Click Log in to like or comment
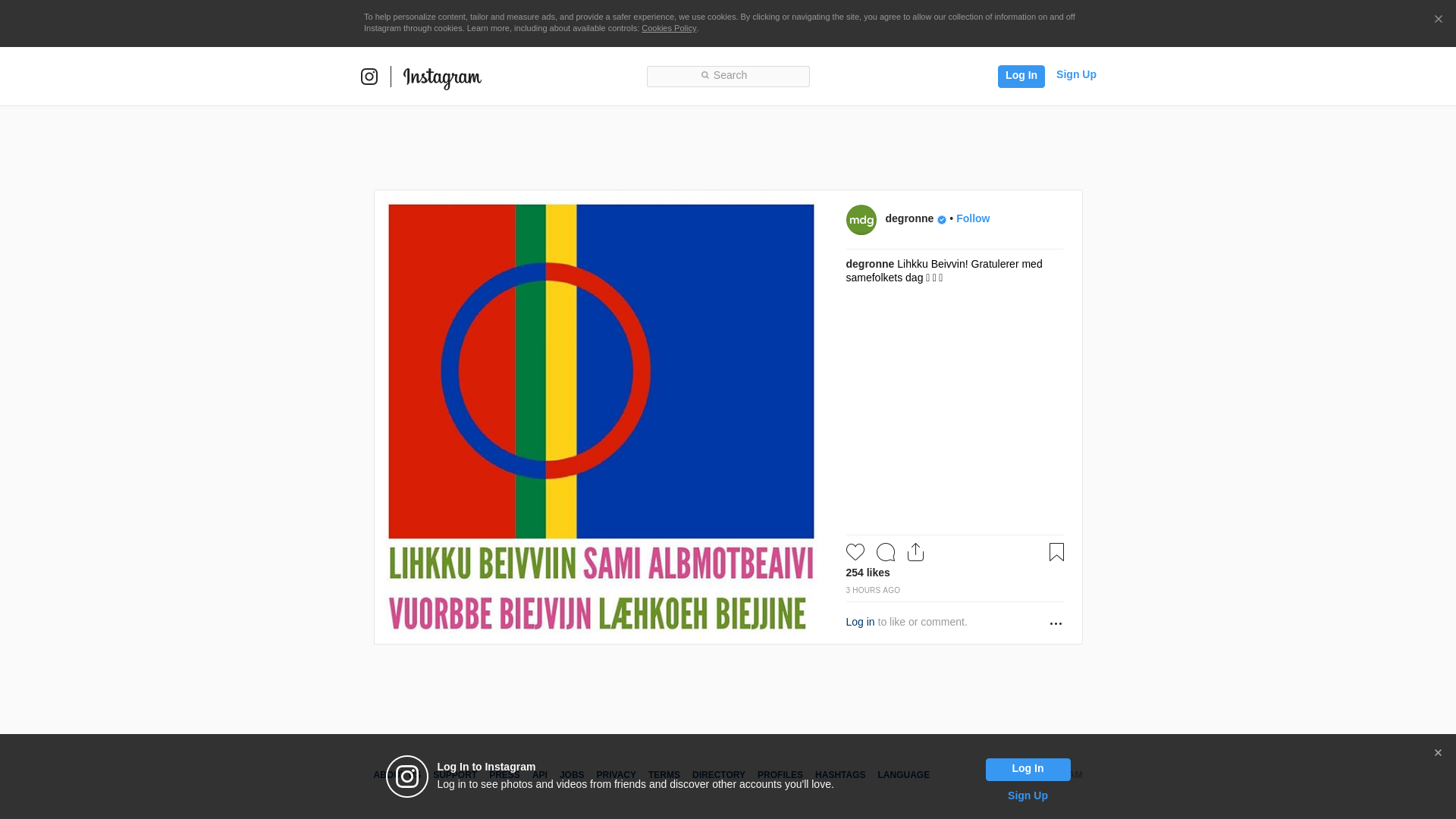Image resolution: width=1456 pixels, height=819 pixels. (860, 622)
